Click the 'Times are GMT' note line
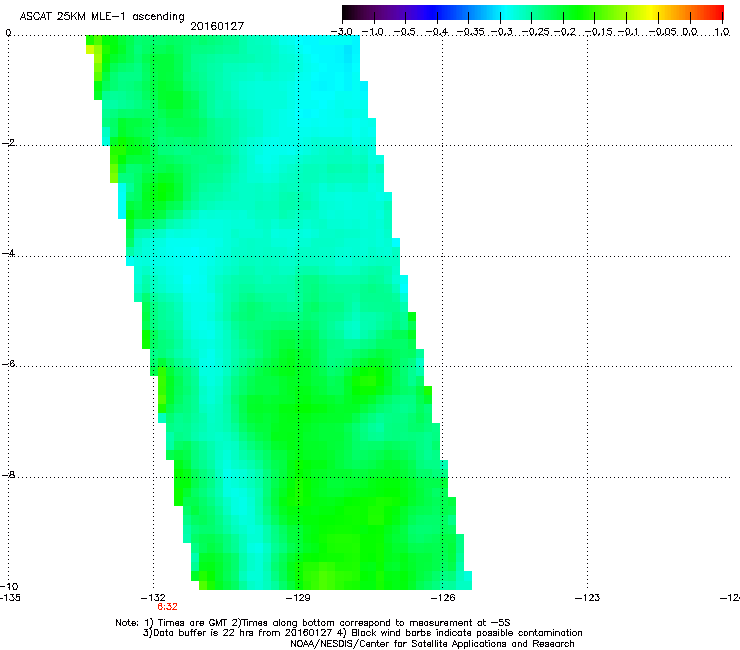 pyautogui.click(x=312, y=623)
